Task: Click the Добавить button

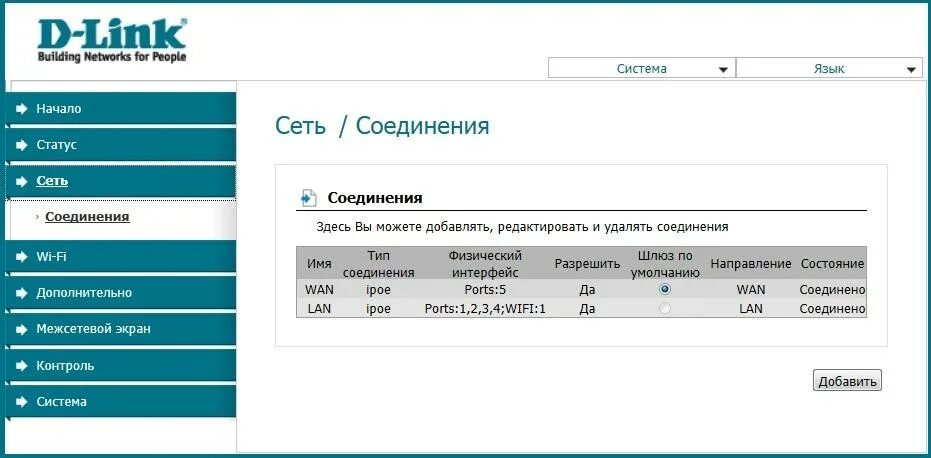Action: (x=847, y=381)
